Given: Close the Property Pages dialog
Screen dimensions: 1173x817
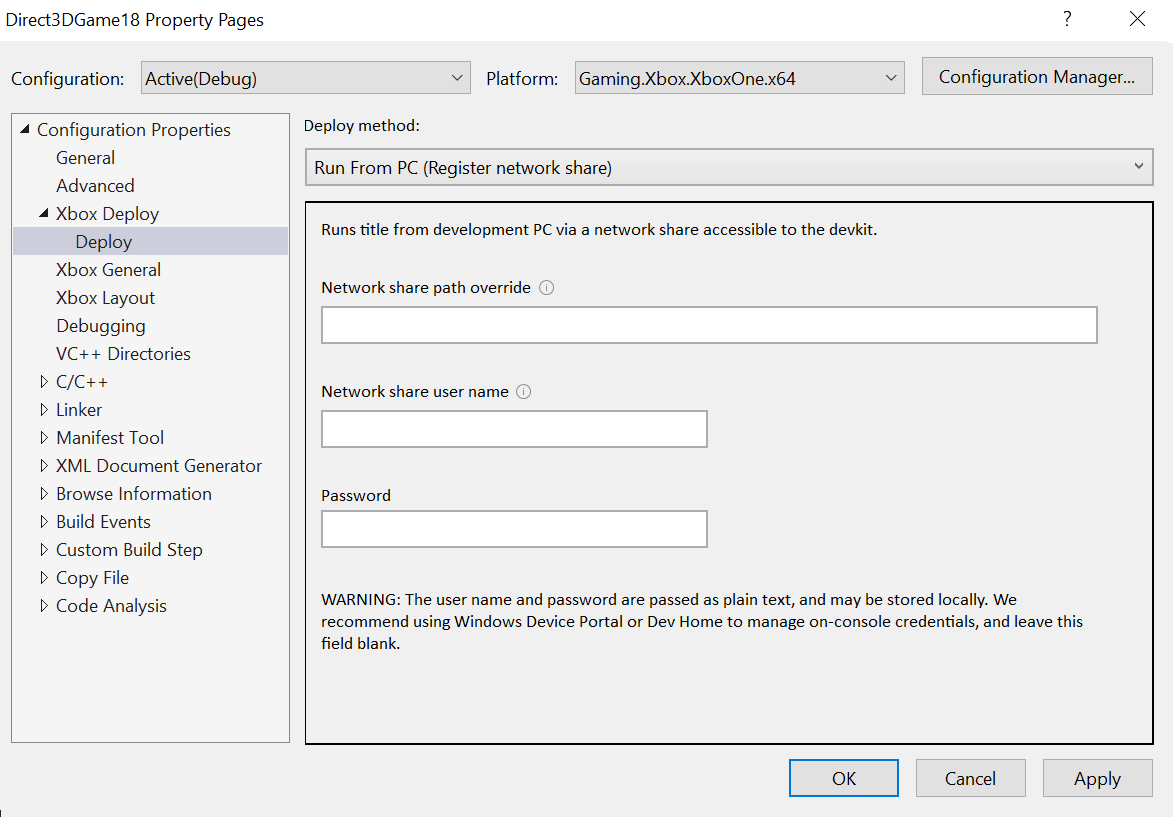Looking at the screenshot, I should pyautogui.click(x=1137, y=19).
